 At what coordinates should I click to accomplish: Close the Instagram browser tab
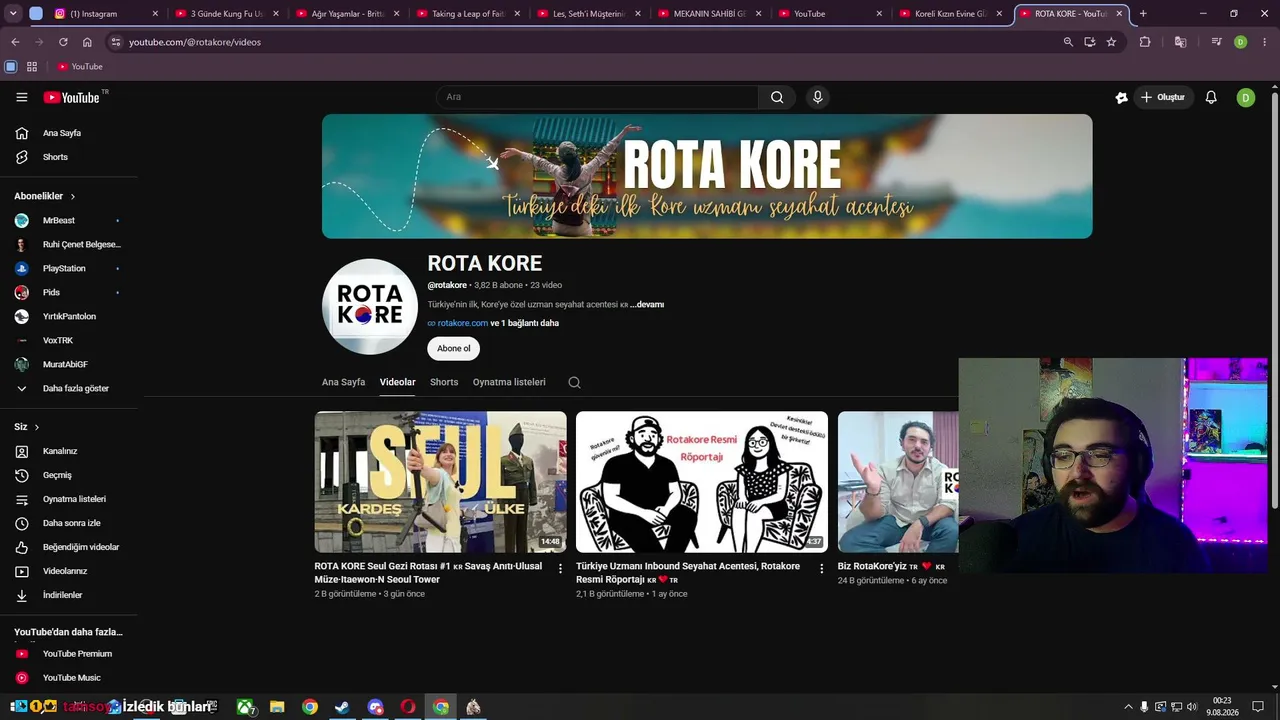coord(155,14)
